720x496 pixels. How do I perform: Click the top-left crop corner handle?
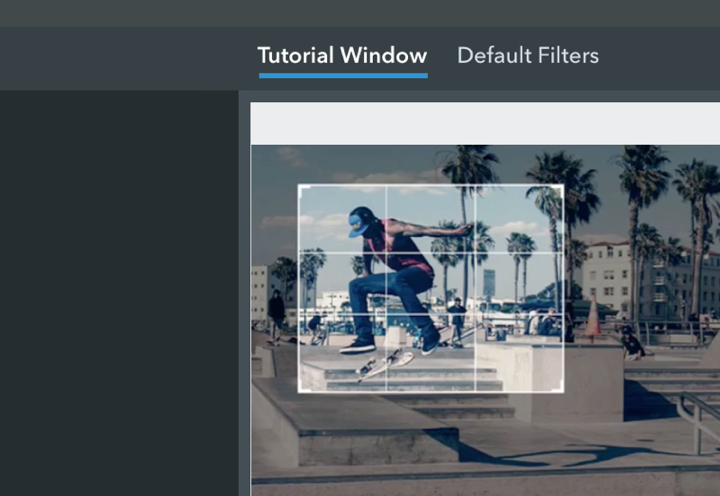click(303, 190)
